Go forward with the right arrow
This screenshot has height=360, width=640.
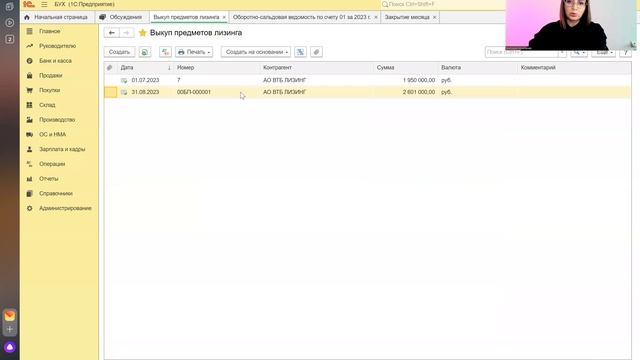coord(127,33)
